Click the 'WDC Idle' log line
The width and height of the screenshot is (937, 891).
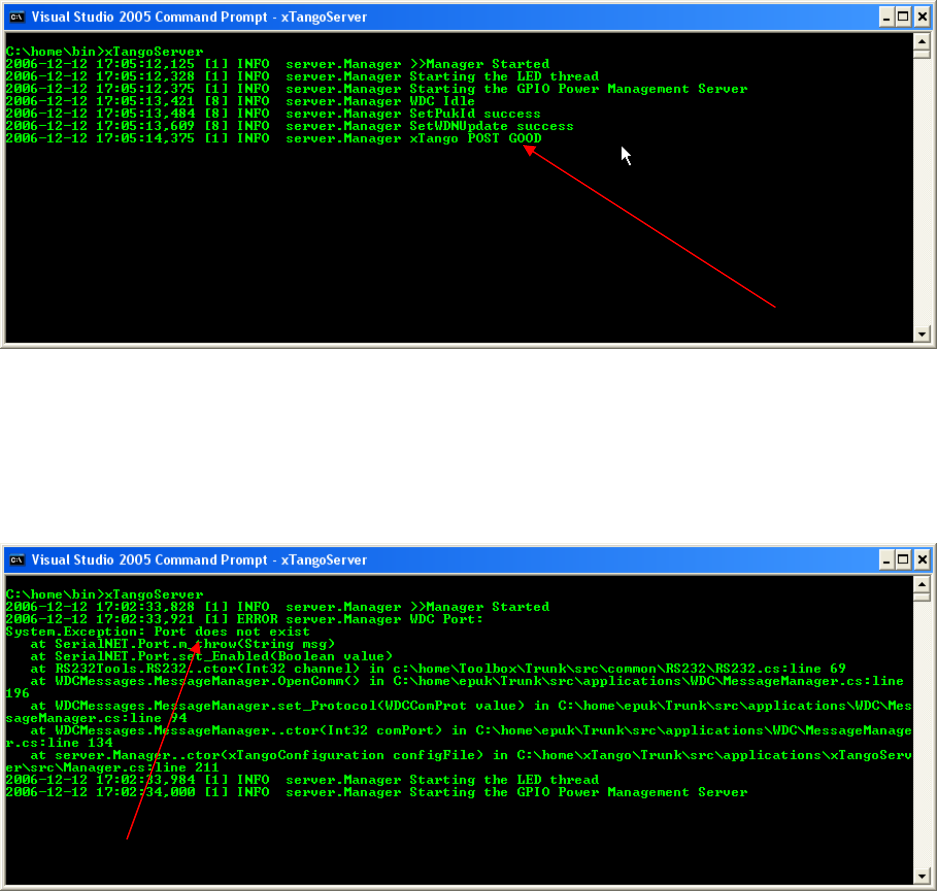tap(240, 101)
